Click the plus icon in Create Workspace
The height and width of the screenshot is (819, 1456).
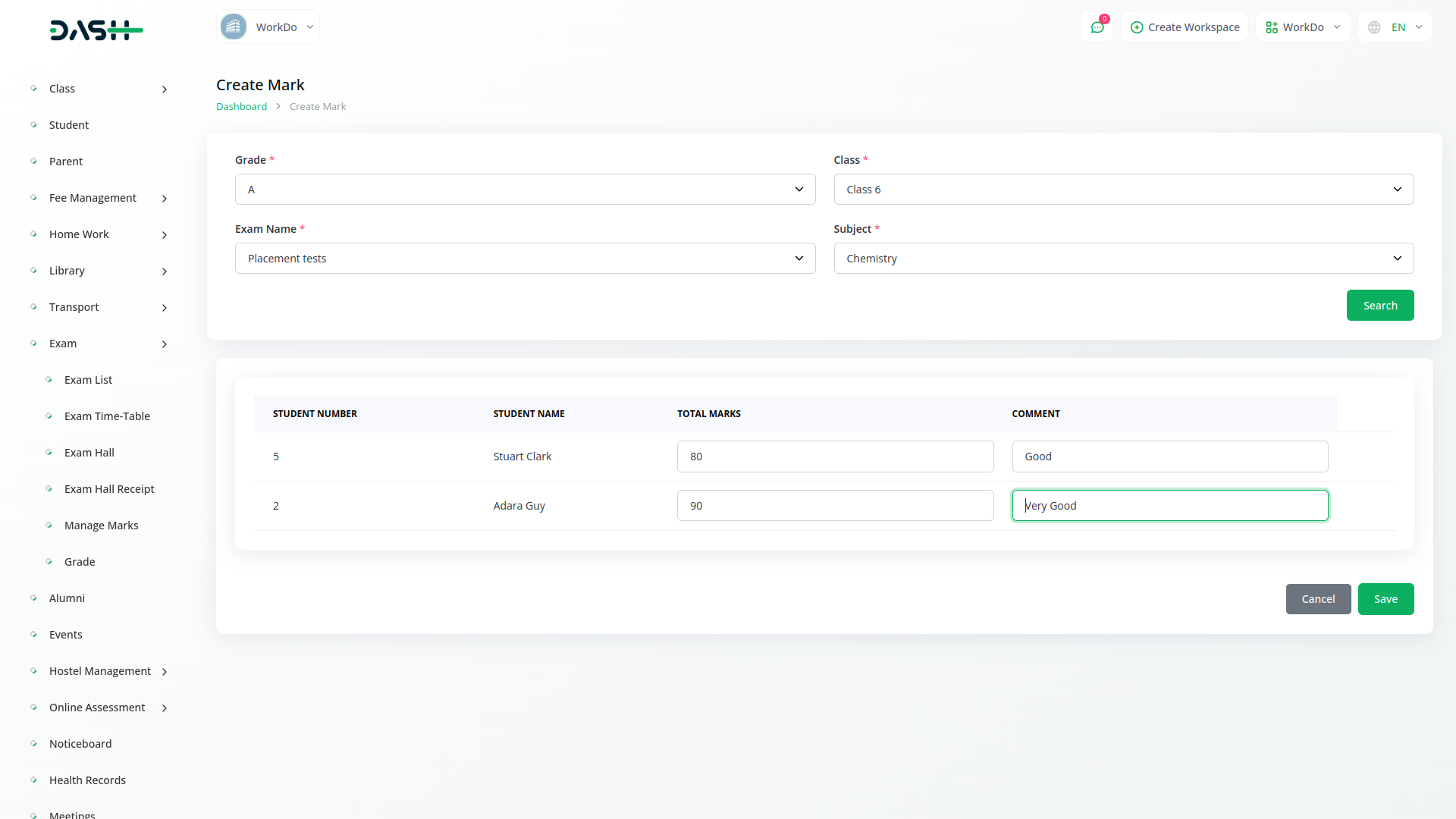(x=1136, y=27)
